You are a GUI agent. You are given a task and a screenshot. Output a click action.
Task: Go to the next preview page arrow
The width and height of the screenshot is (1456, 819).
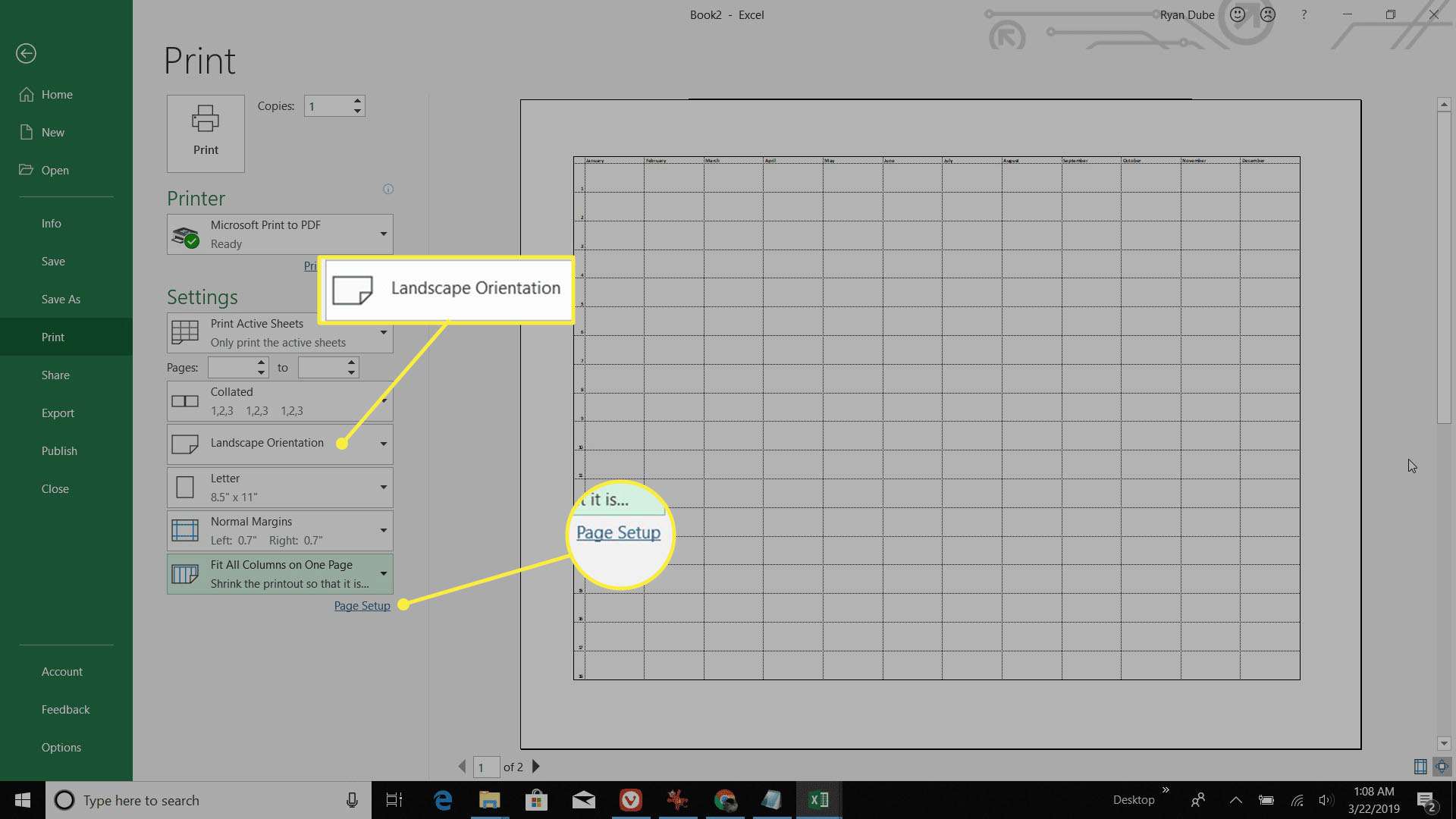tap(536, 767)
